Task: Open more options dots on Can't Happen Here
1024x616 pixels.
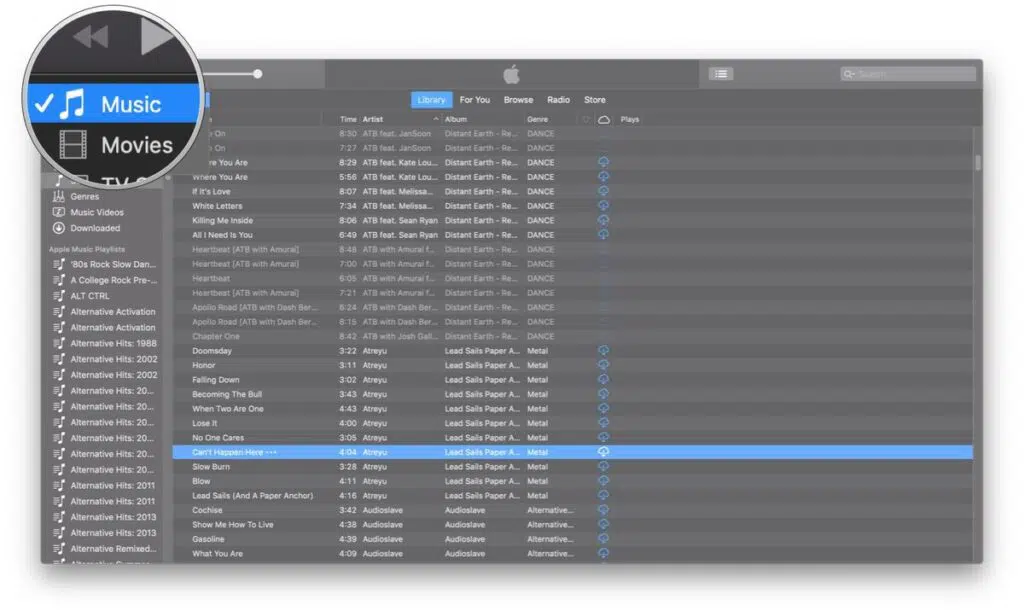Action: click(x=272, y=452)
